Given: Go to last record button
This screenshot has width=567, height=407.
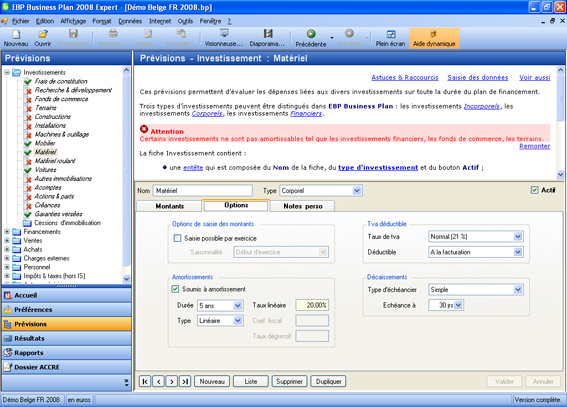Looking at the screenshot, I should click(185, 381).
